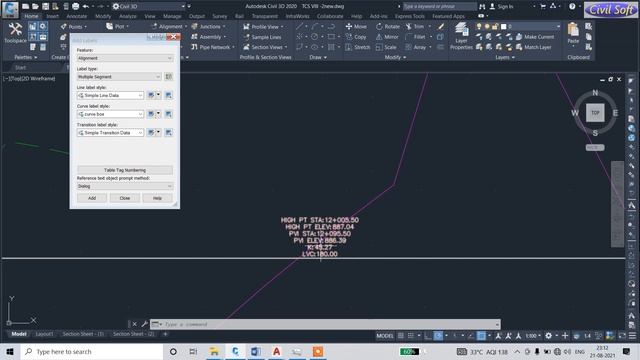Select the Fillet tool
Viewport: 640px width, 360px height.
tap(416, 37)
